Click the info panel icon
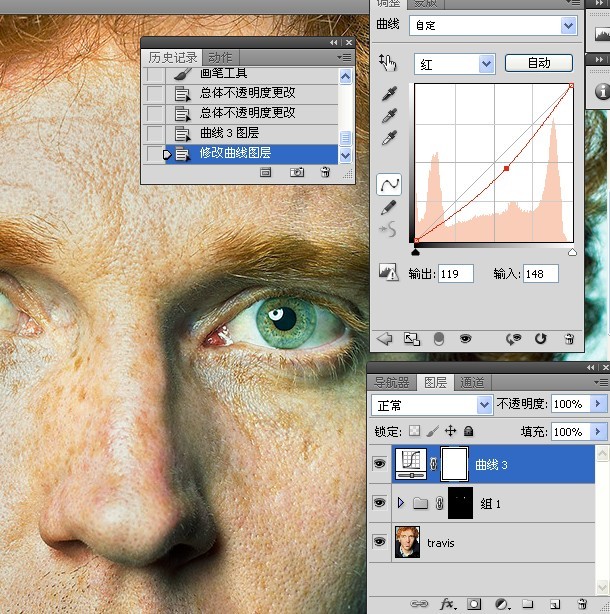This screenshot has height=614, width=610. click(602, 91)
